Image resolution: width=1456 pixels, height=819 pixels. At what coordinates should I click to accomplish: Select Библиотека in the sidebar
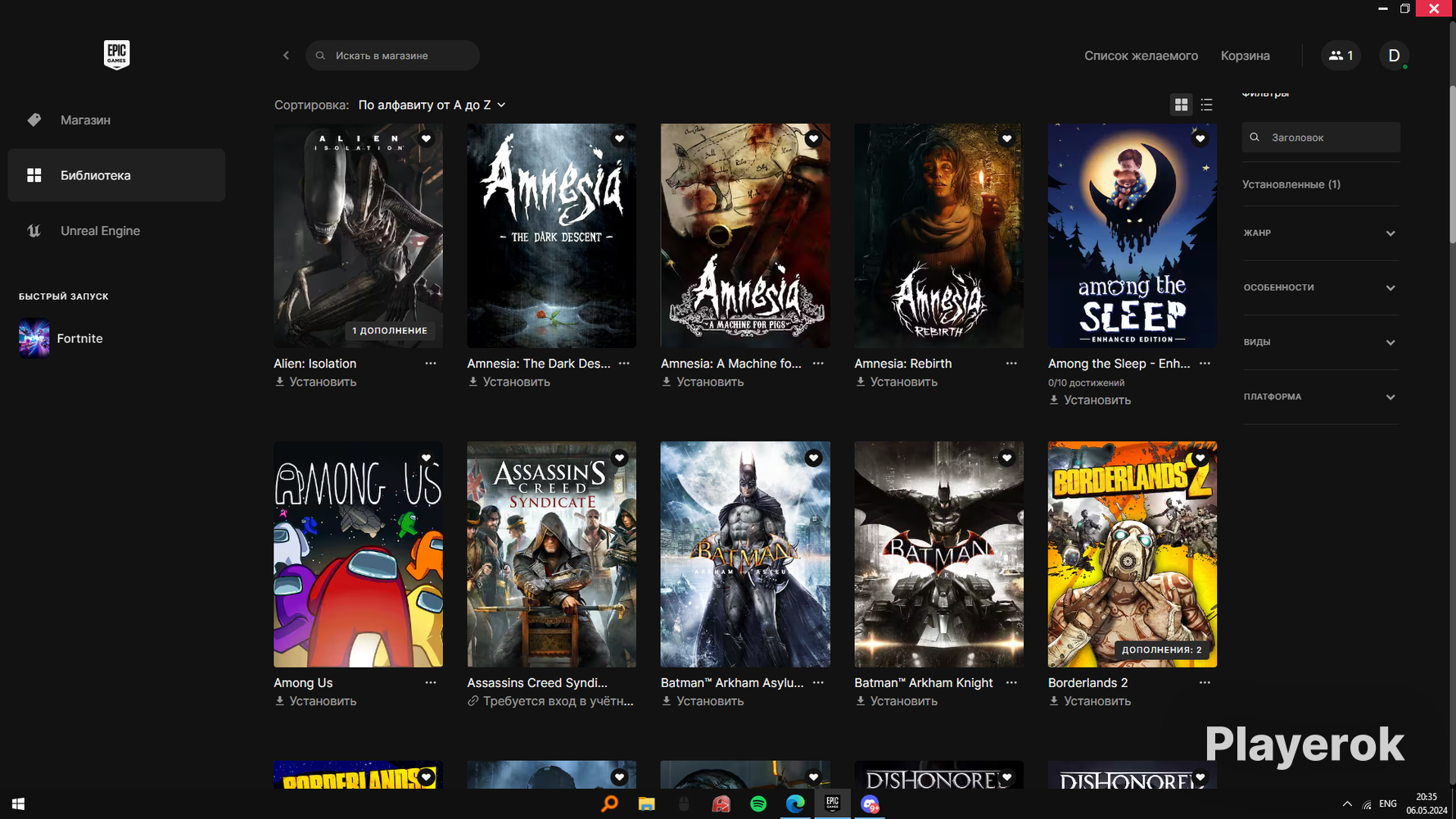(x=116, y=175)
